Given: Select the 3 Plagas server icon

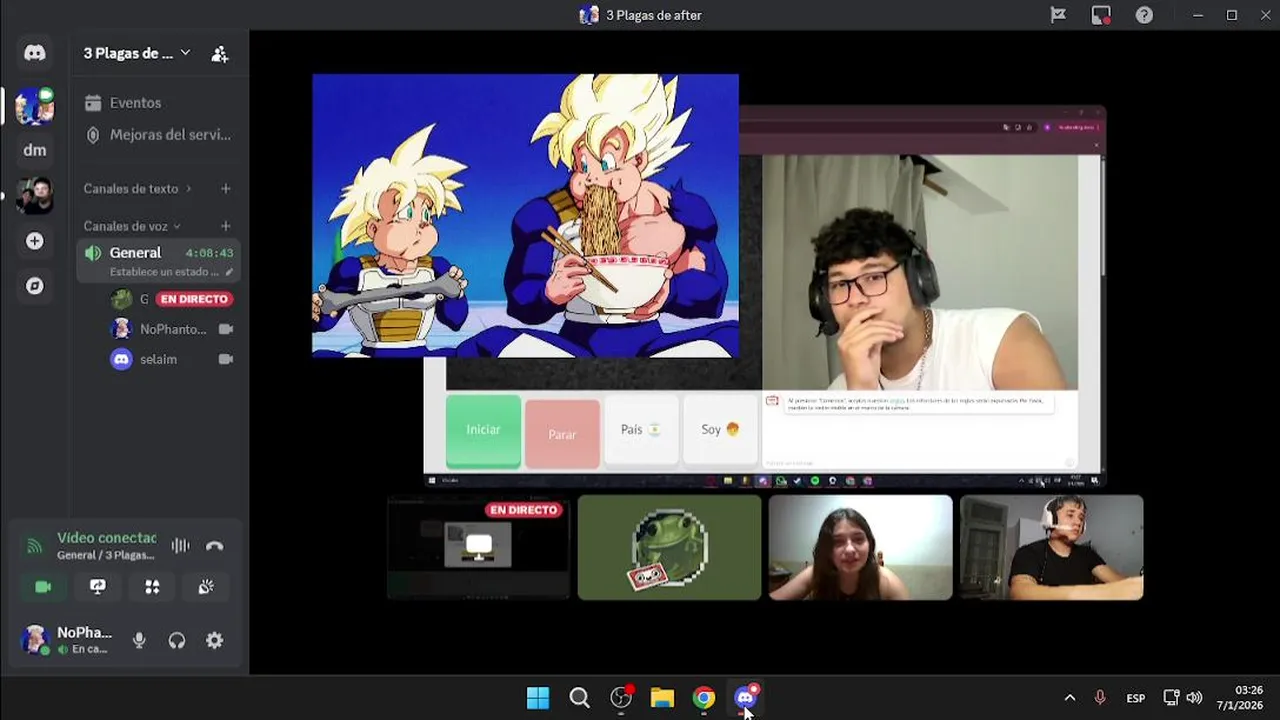Looking at the screenshot, I should tap(35, 105).
